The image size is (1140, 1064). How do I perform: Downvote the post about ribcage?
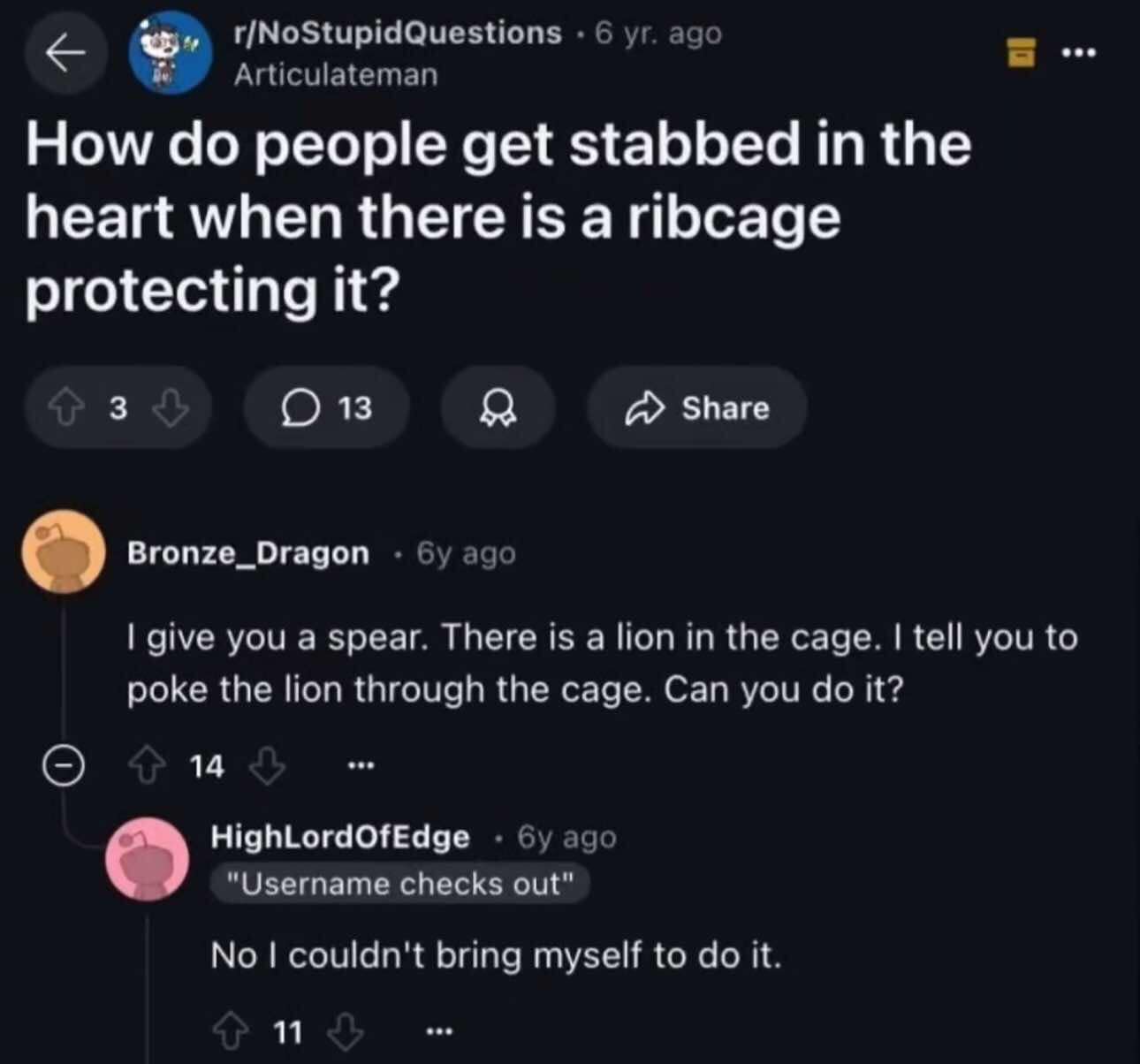tap(171, 408)
